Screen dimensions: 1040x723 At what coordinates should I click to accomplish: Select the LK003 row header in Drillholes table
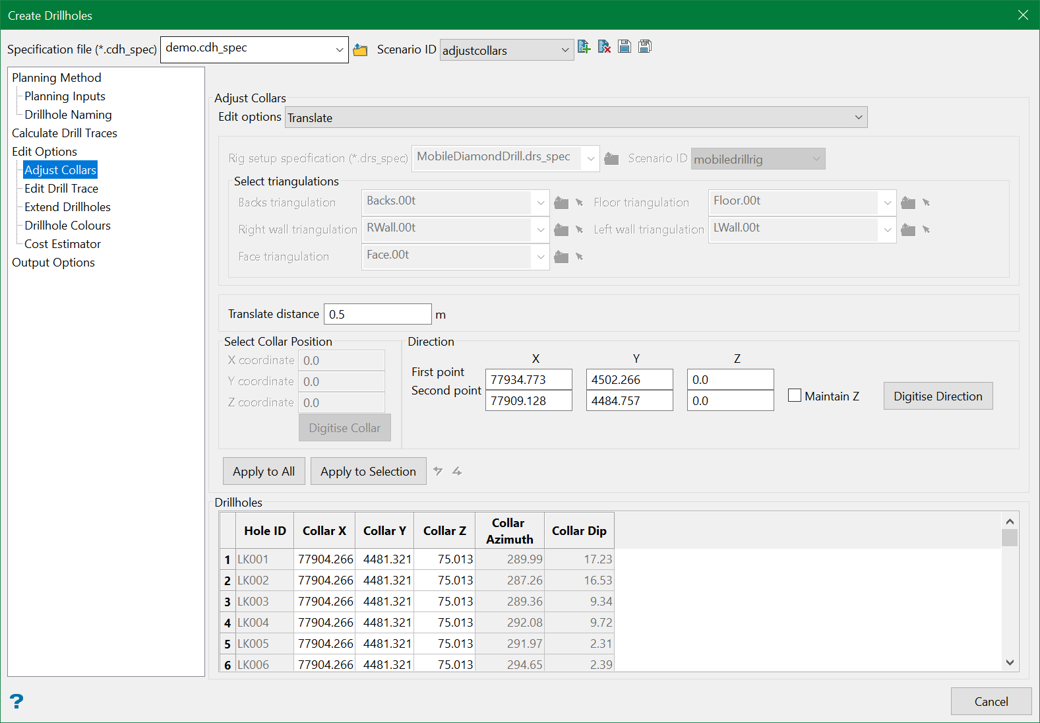(x=227, y=602)
